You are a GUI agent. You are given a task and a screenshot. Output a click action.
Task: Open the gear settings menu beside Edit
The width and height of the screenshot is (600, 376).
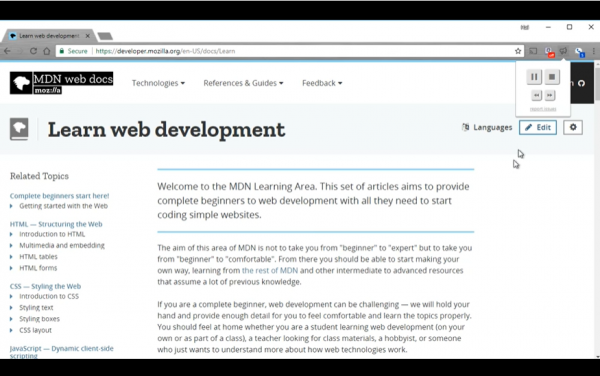(573, 127)
